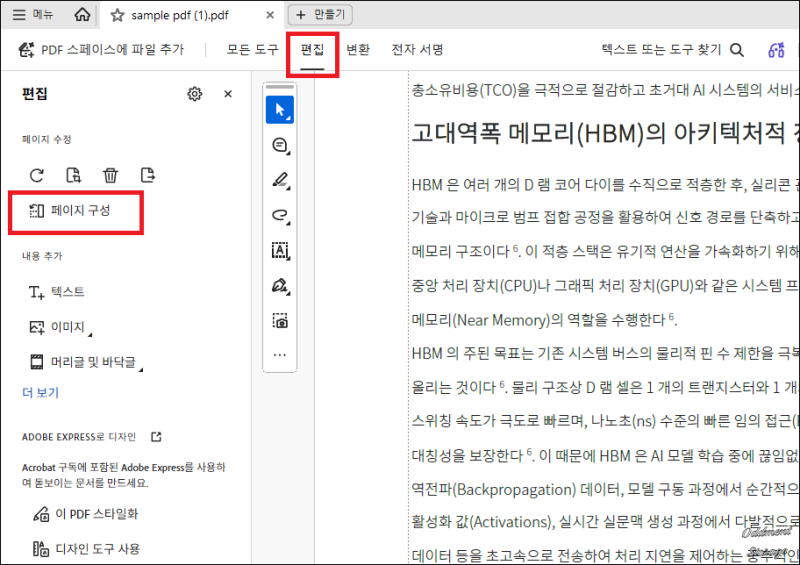The image size is (800, 565).
Task: Open the AI assistant icon at top right
Action: (x=777, y=50)
